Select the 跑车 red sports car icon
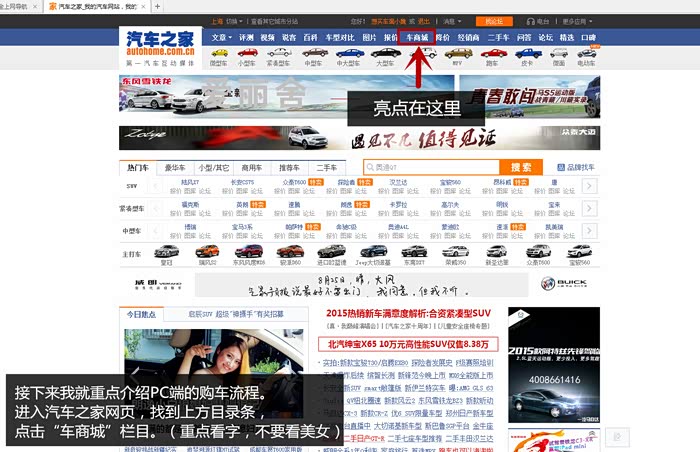The height and width of the screenshot is (452, 700). click(x=493, y=54)
